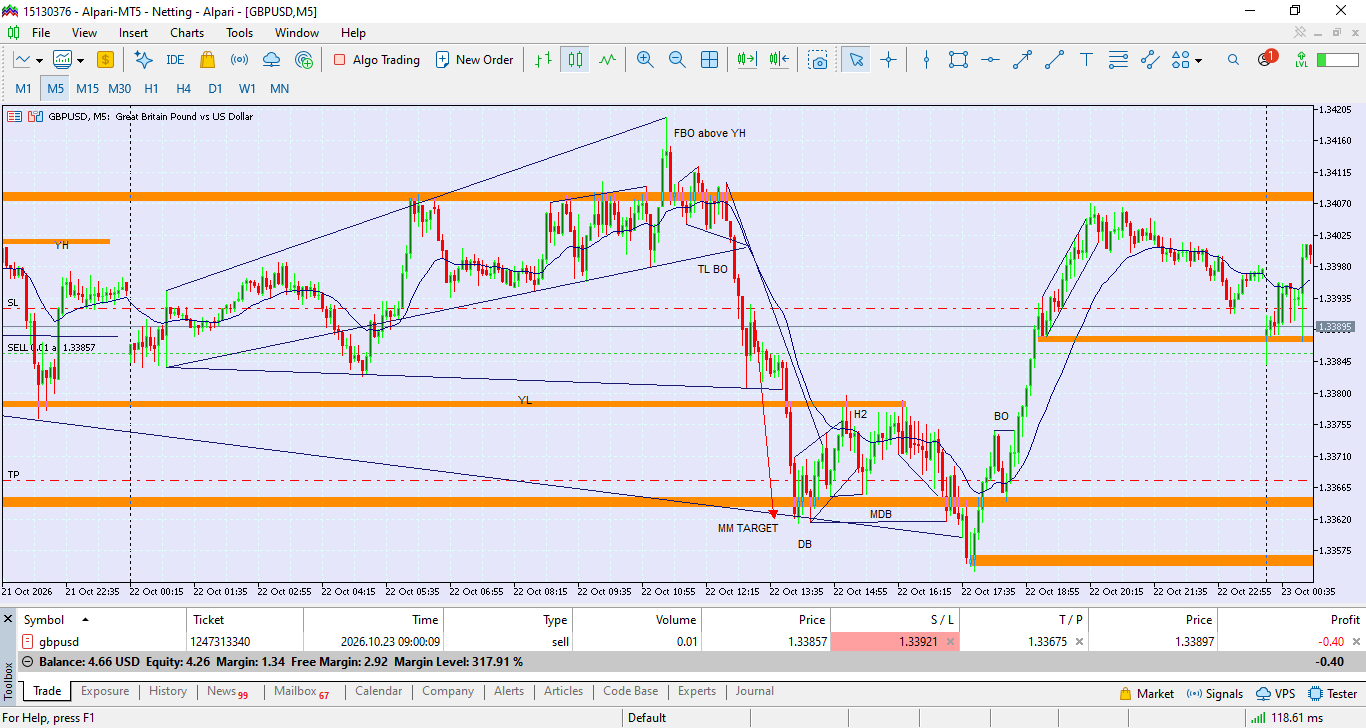Switch to the History tab
This screenshot has width=1366, height=728.
coord(168,691)
